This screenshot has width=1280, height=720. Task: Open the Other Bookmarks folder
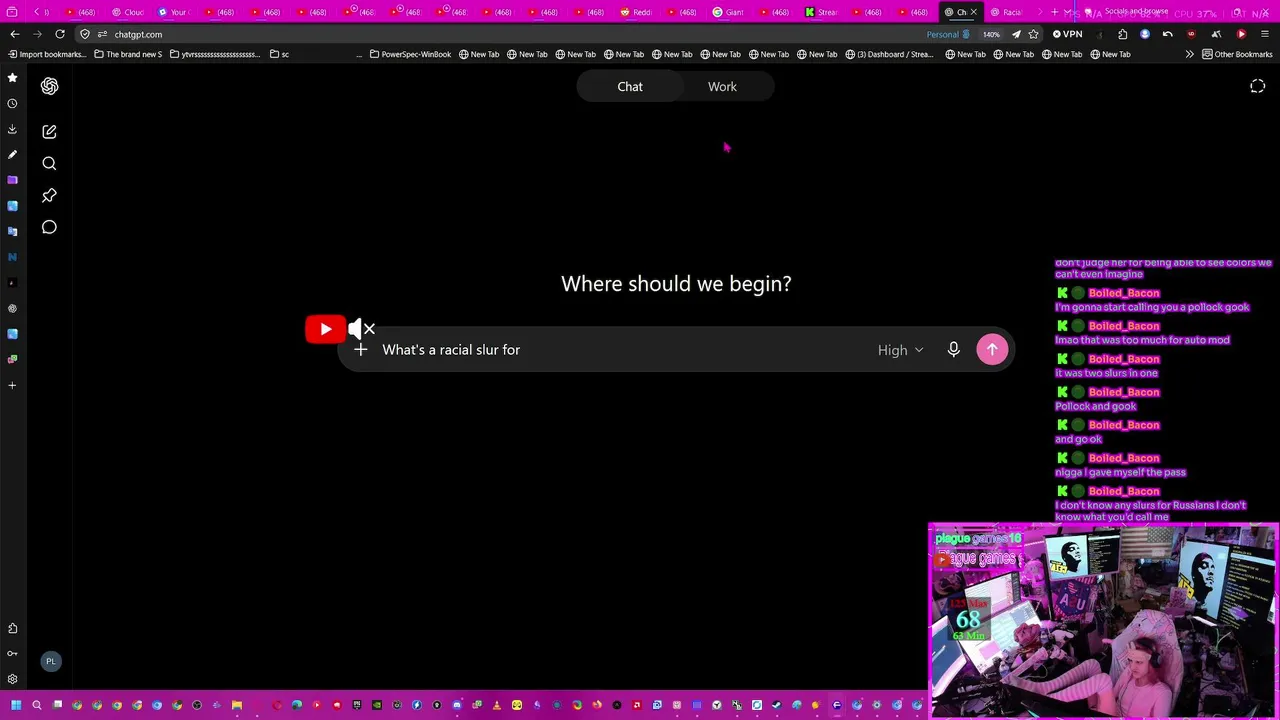[1237, 54]
